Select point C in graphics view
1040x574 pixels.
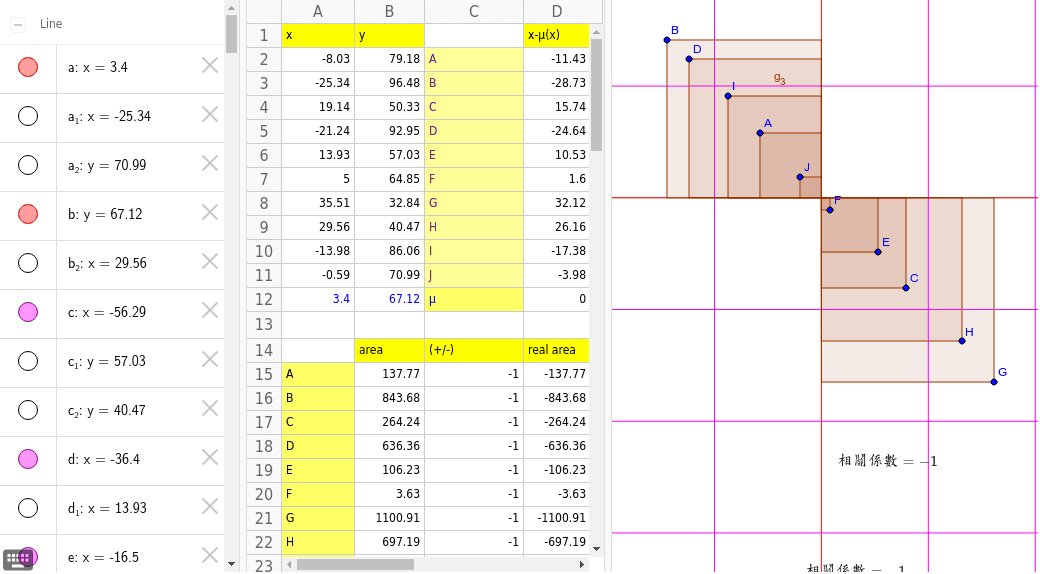(906, 288)
